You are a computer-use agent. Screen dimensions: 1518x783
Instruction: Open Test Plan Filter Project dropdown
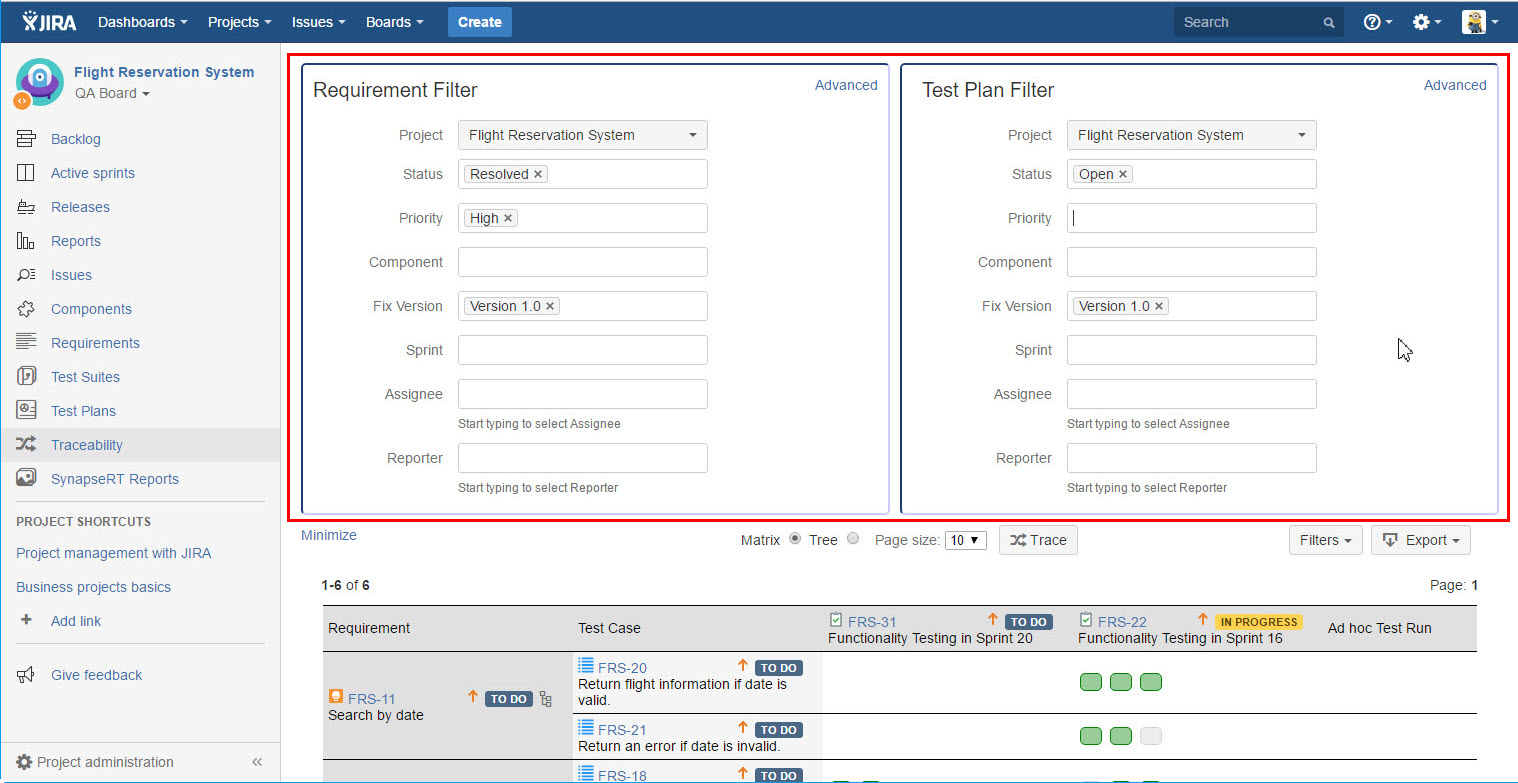click(x=1192, y=135)
